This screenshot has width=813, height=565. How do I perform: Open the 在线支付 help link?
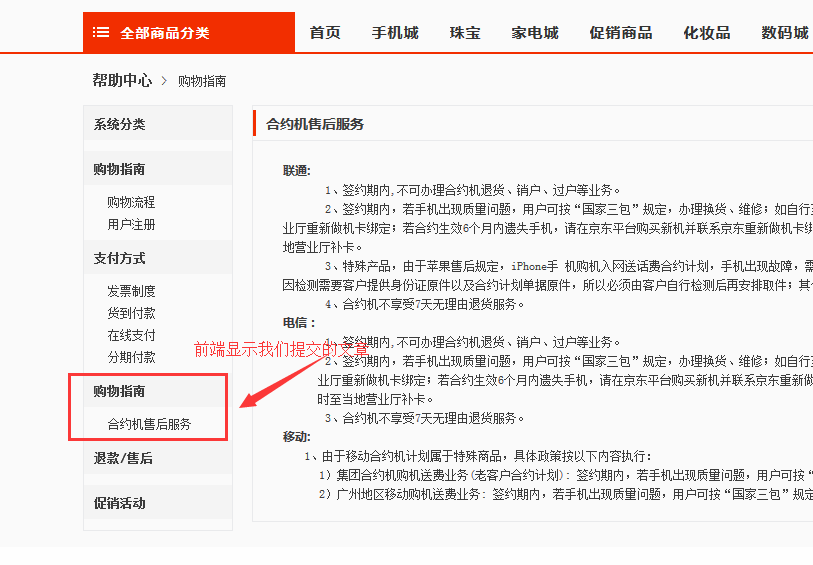pos(131,335)
